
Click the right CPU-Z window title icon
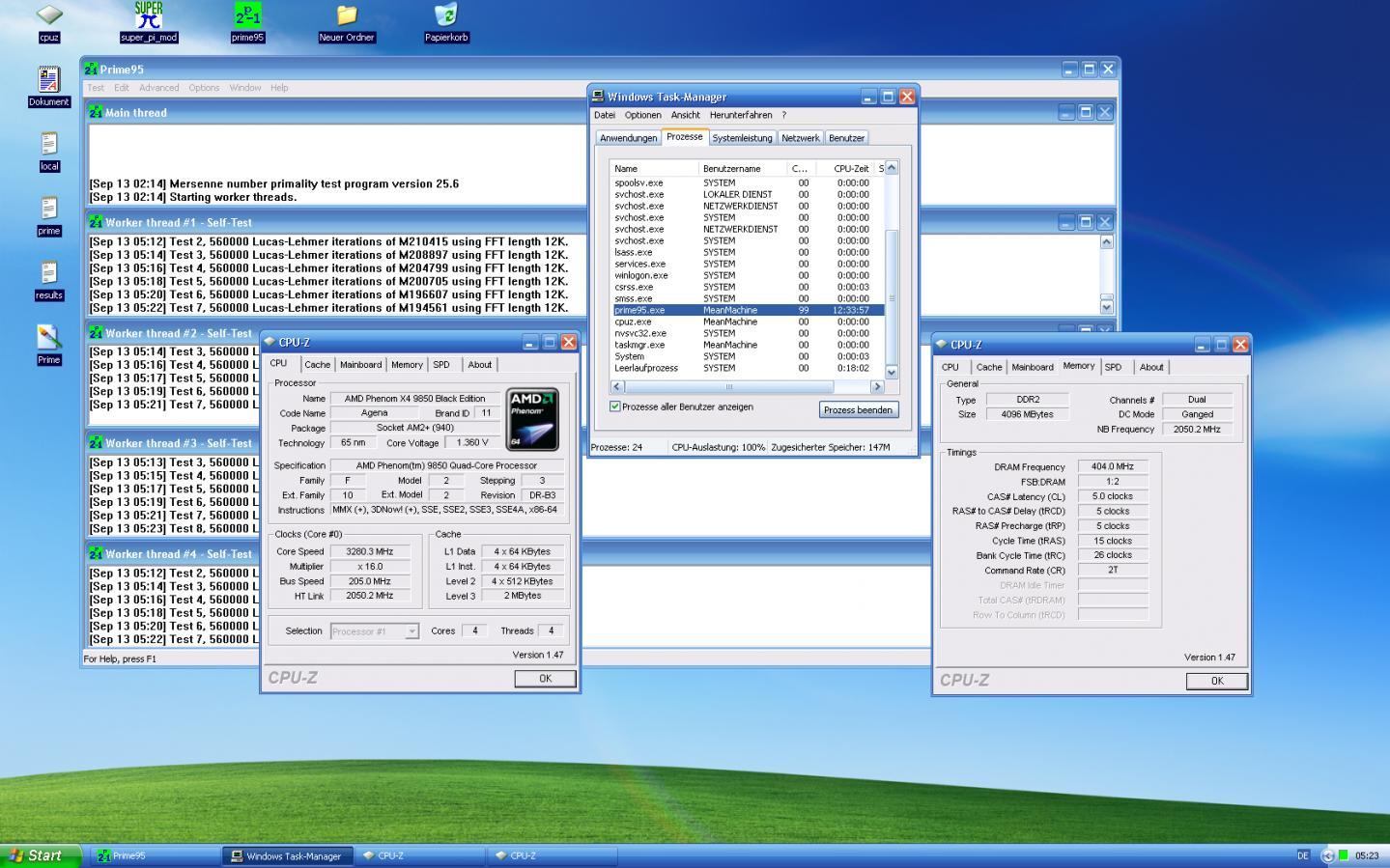tap(941, 345)
